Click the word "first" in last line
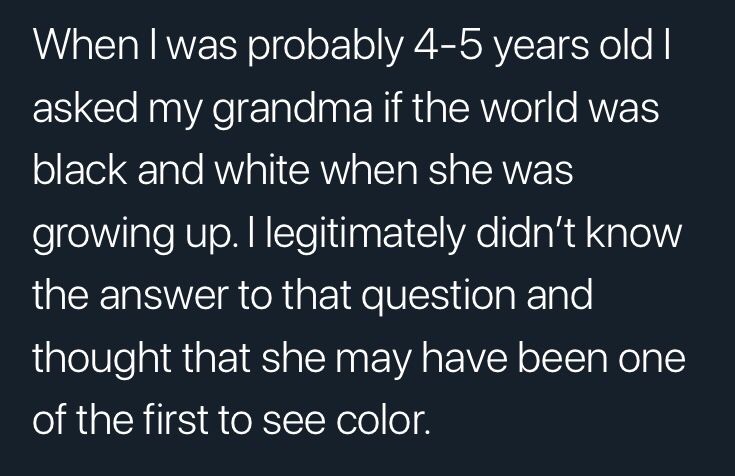 tap(175, 419)
